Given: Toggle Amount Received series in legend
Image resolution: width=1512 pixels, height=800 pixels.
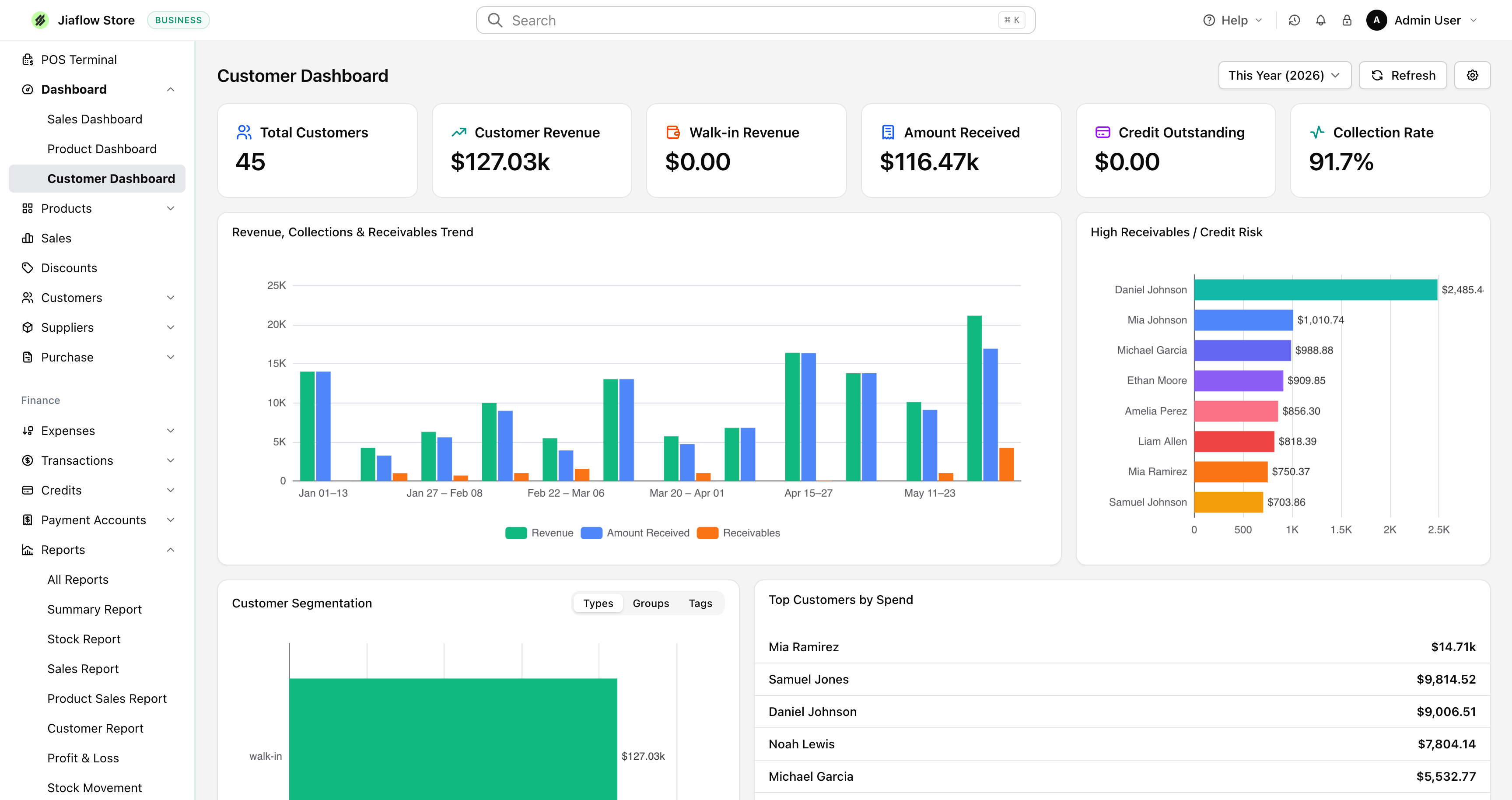Looking at the screenshot, I should coord(635,532).
